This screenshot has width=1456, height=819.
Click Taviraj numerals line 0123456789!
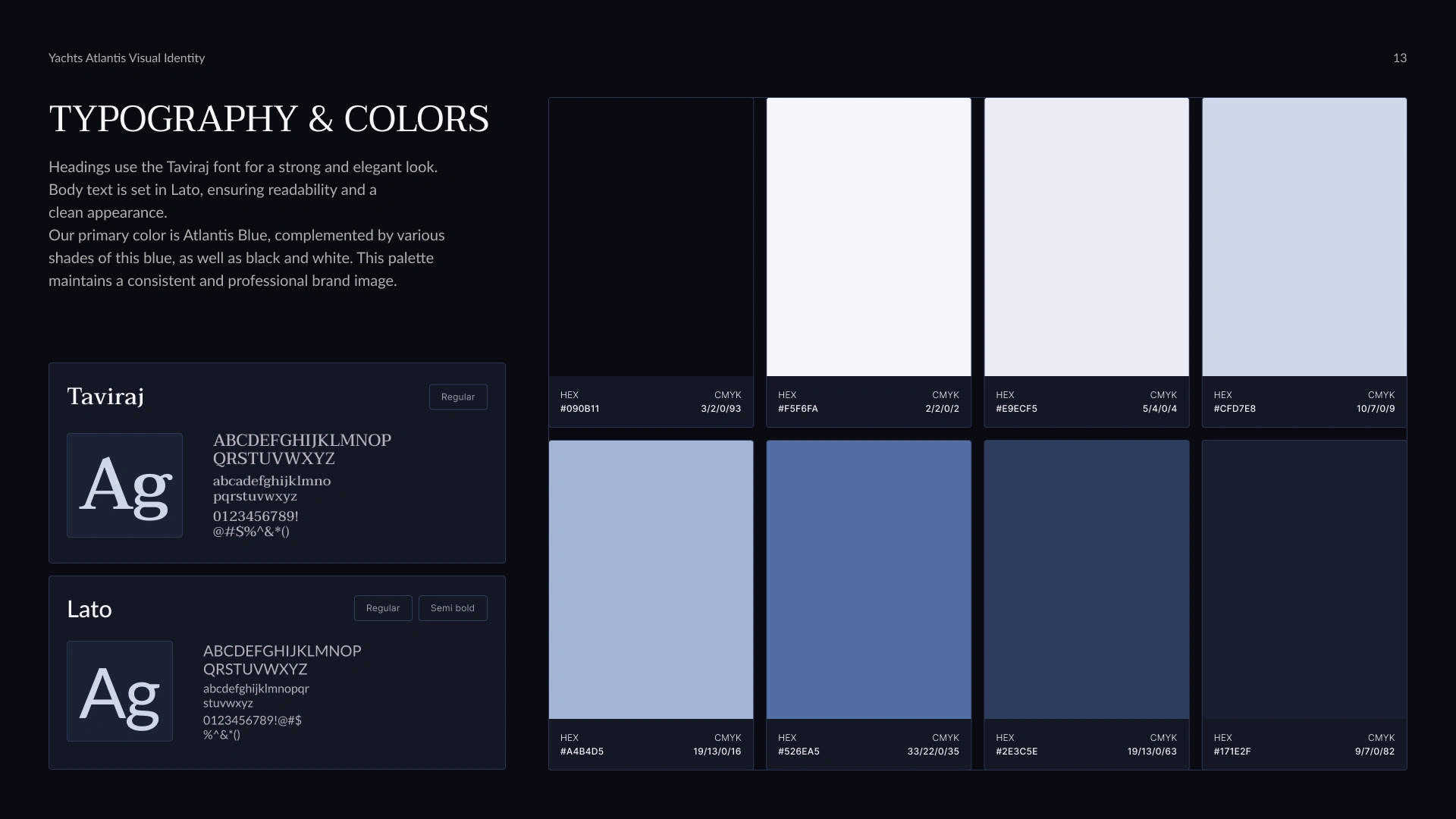[x=256, y=516]
